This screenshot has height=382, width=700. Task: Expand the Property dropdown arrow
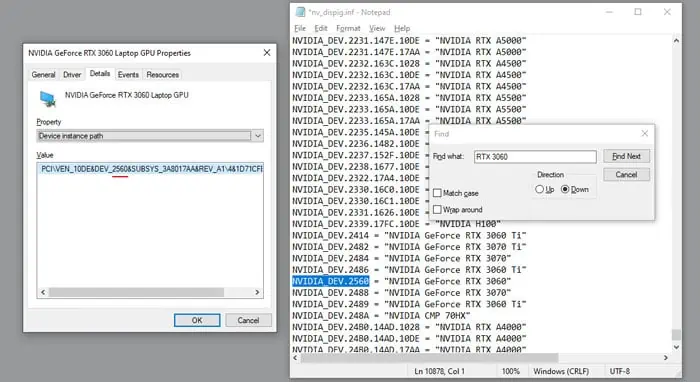[258, 136]
